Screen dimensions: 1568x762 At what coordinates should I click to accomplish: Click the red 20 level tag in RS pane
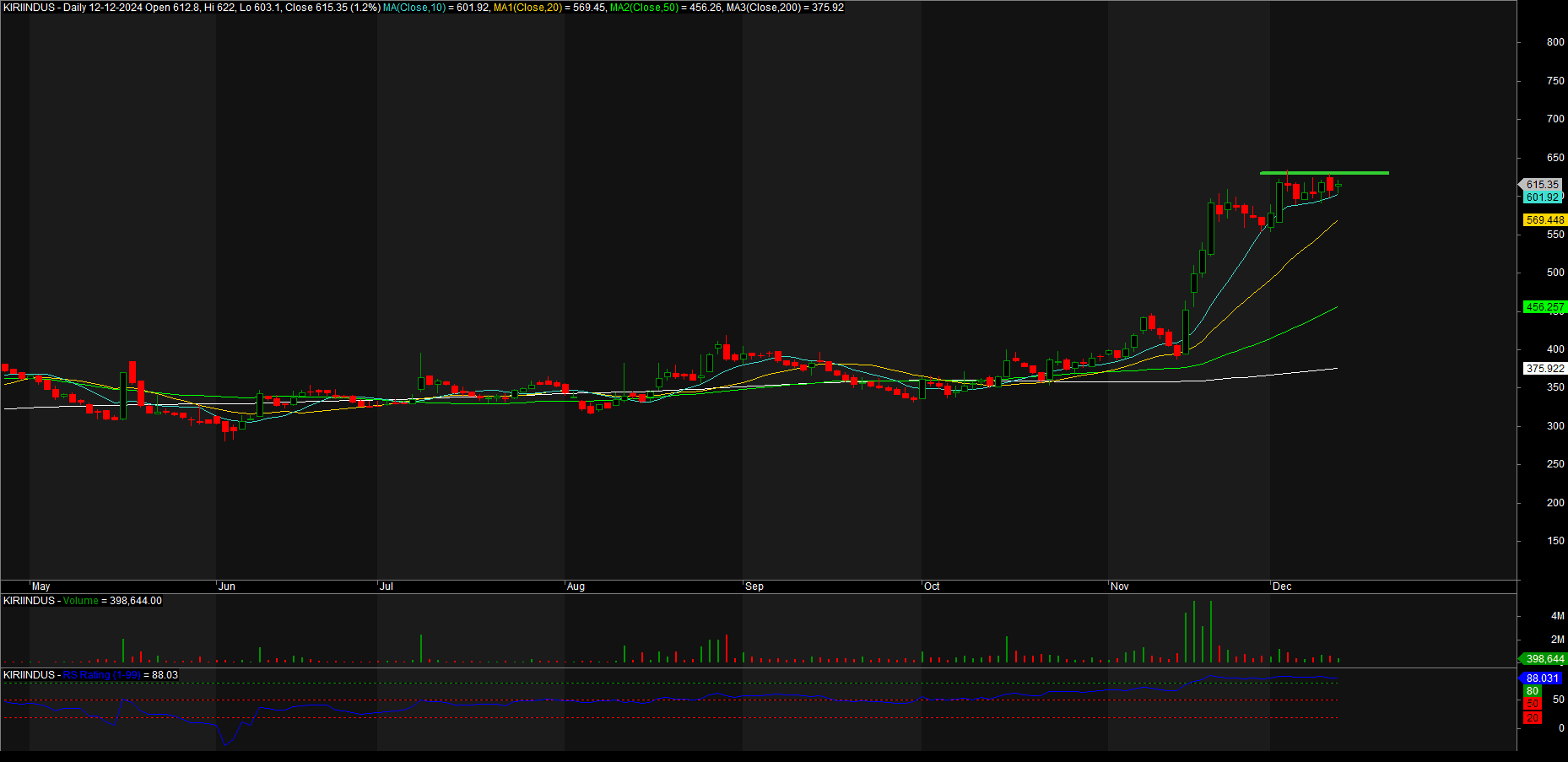click(x=1533, y=718)
